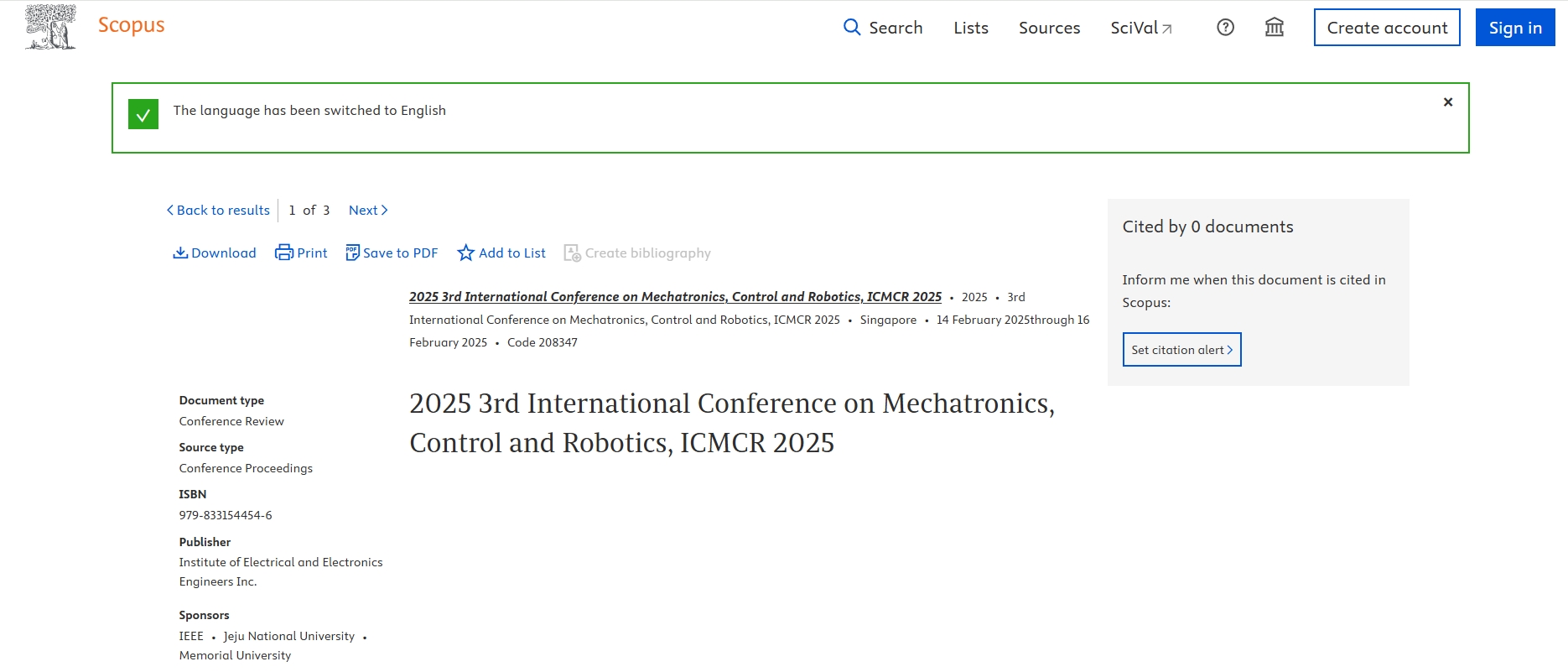This screenshot has height=672, width=1568.
Task: Click the Search magnifier icon
Action: pyautogui.click(x=852, y=27)
